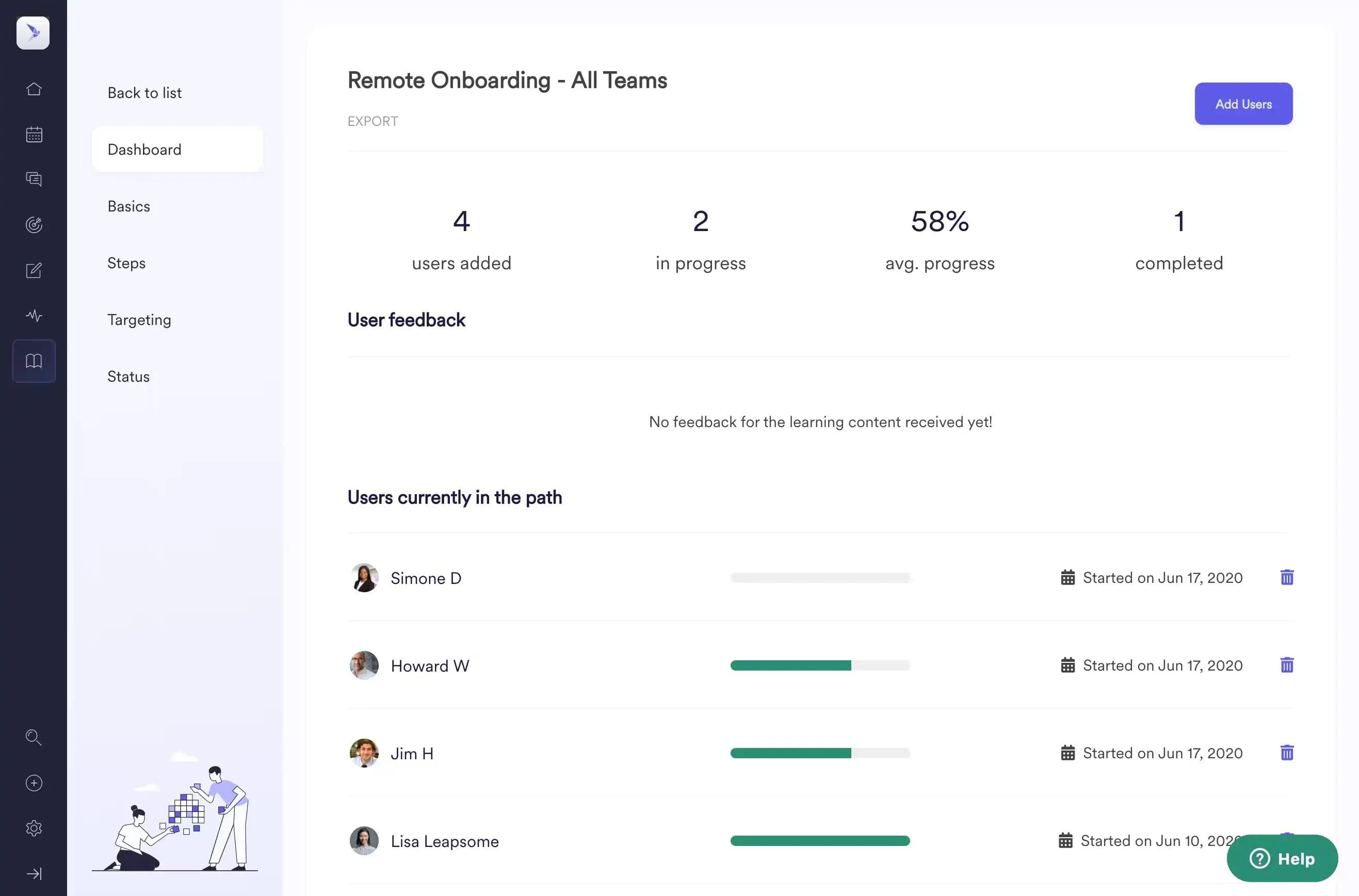
Task: Click the EXPORT link
Action: tap(373, 121)
